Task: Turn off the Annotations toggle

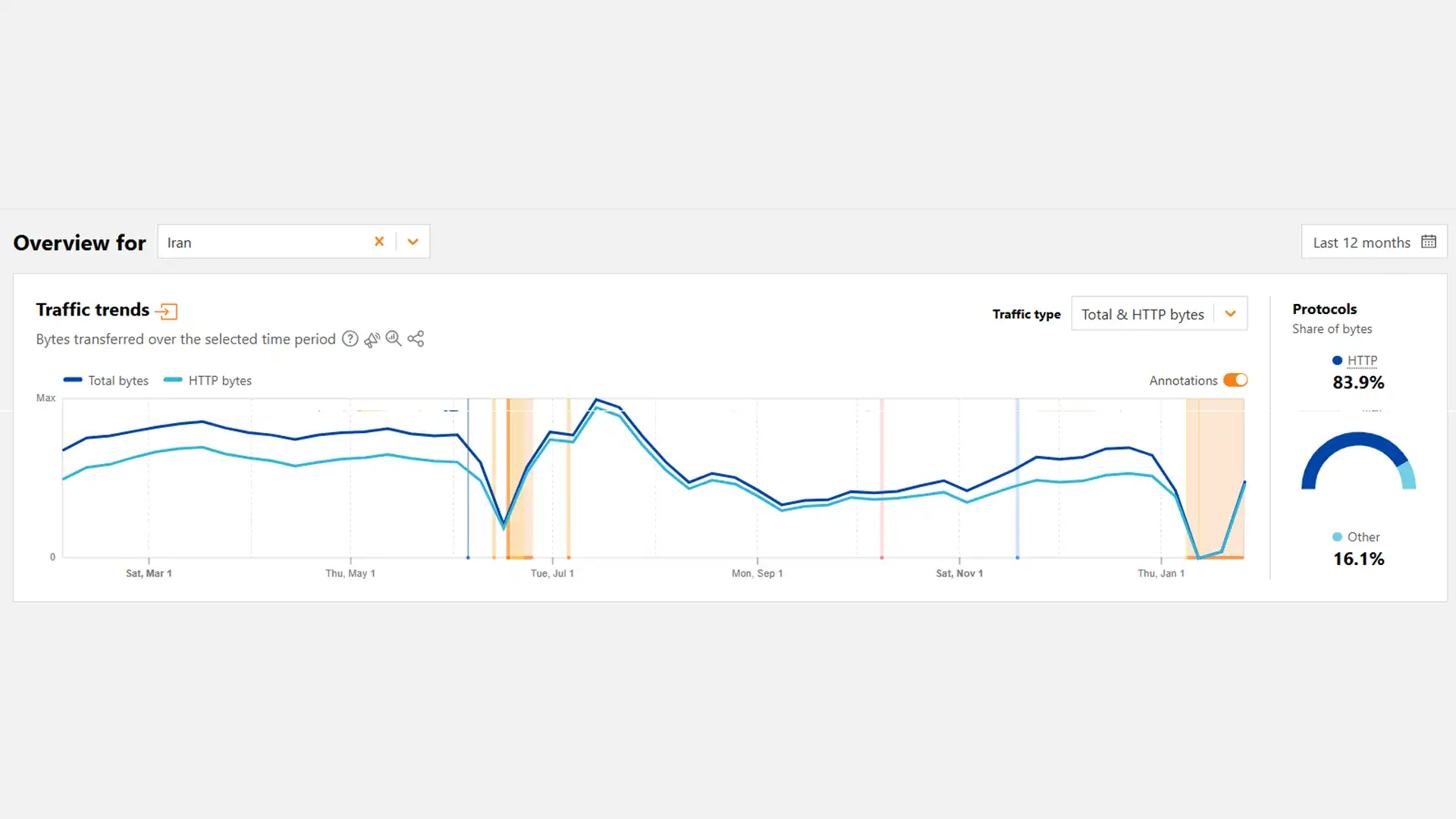Action: coord(1235,380)
